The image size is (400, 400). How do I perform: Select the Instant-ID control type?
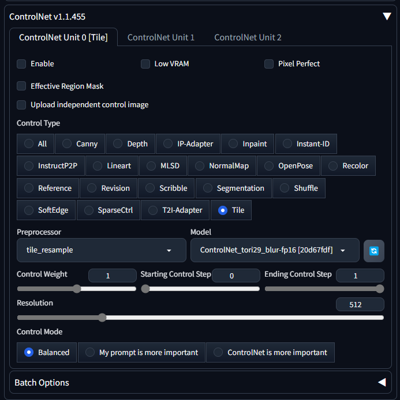[x=306, y=144]
